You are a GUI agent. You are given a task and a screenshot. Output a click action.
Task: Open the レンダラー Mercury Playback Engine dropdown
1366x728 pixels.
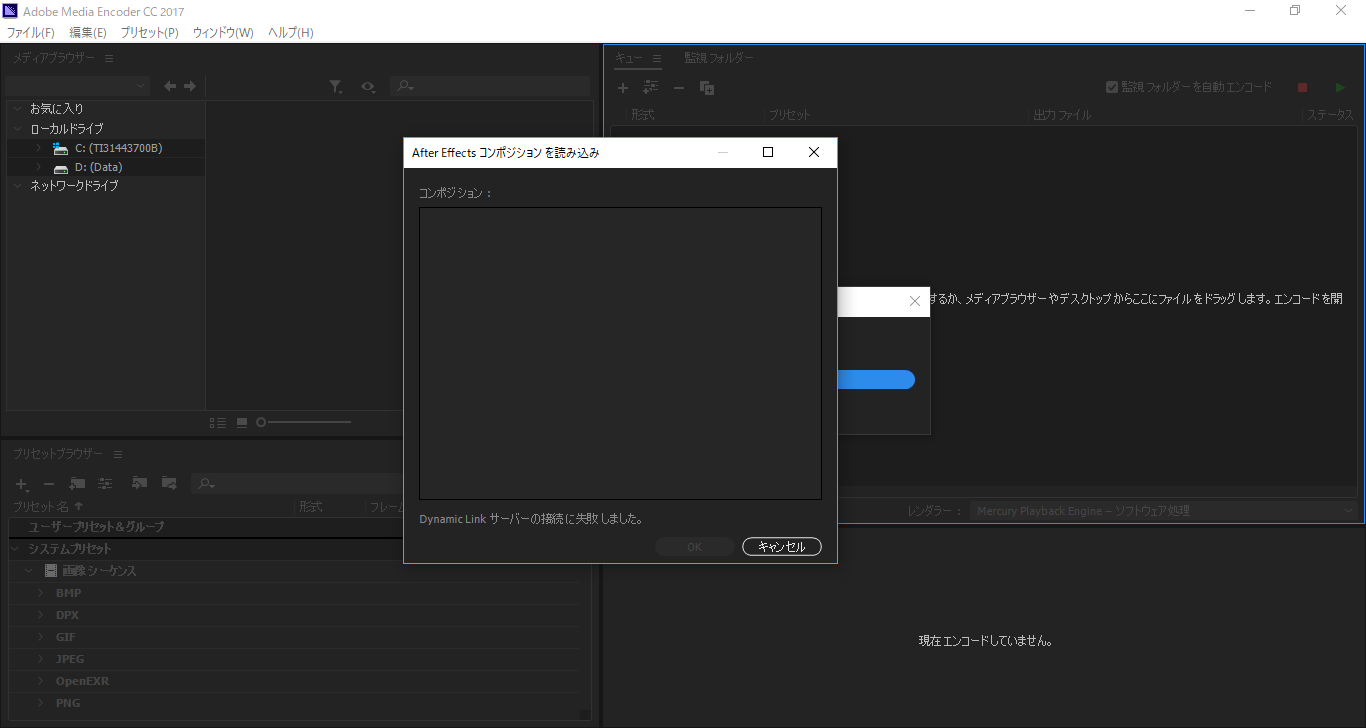coord(1165,511)
